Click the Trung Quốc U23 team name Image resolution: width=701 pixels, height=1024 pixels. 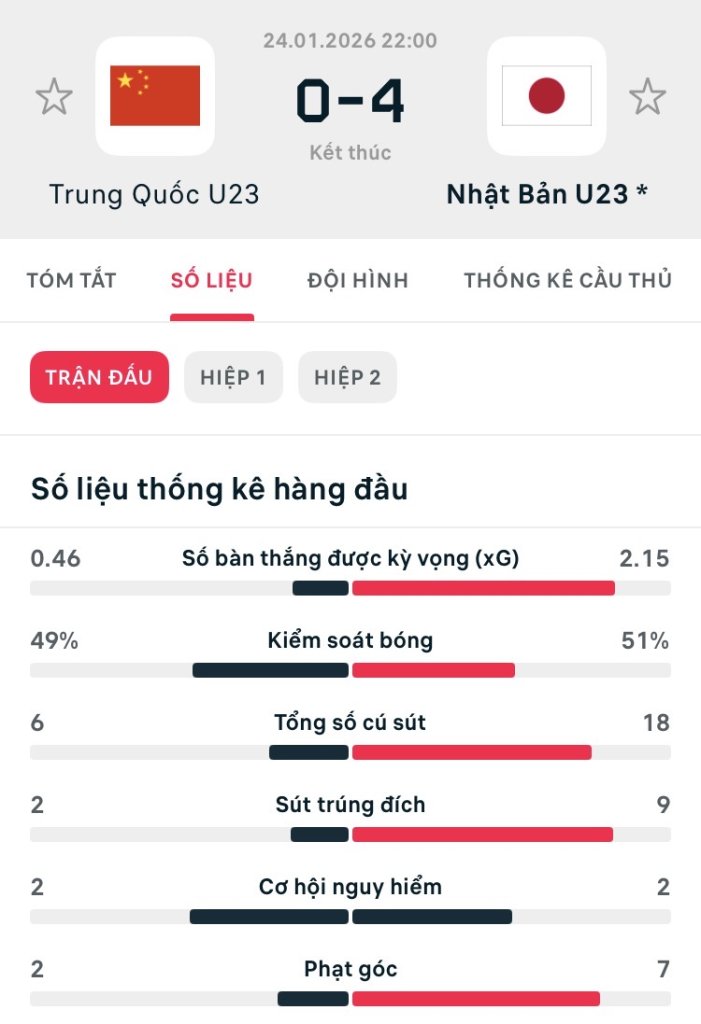(154, 193)
